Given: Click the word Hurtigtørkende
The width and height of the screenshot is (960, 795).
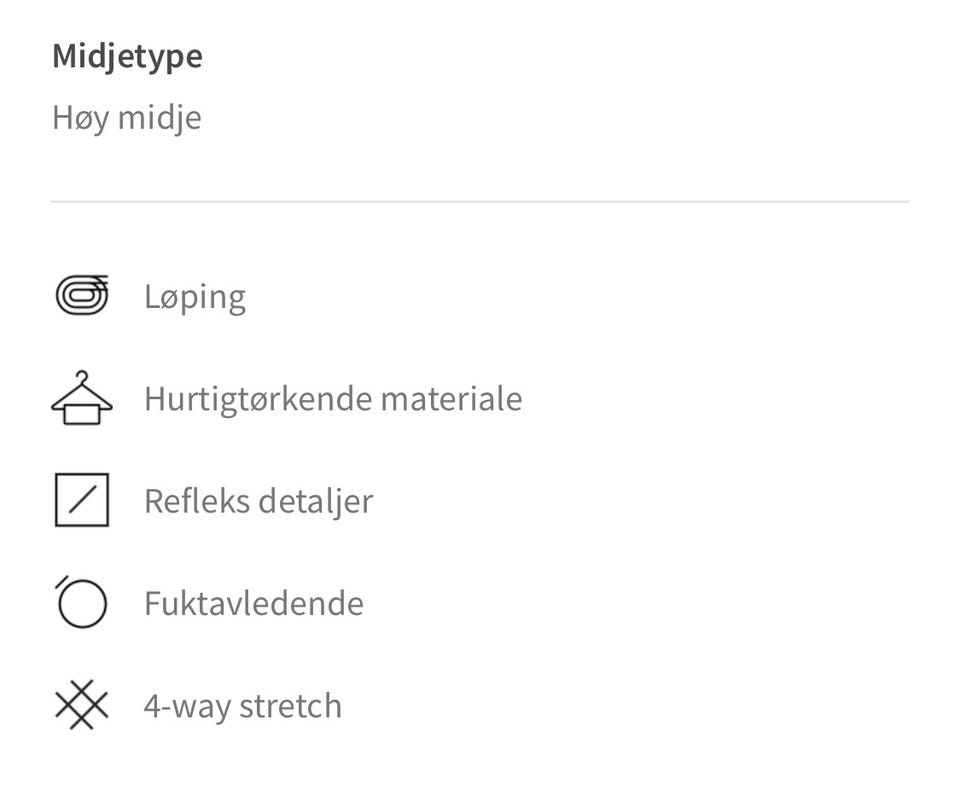Looking at the screenshot, I should (258, 399).
